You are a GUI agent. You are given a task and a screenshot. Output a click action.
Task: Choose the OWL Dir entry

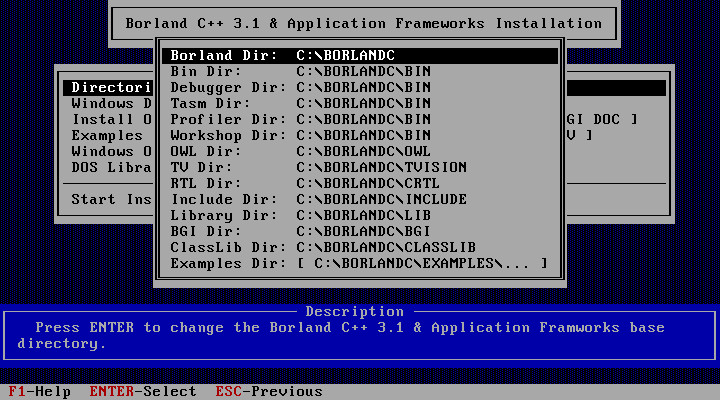click(360, 152)
